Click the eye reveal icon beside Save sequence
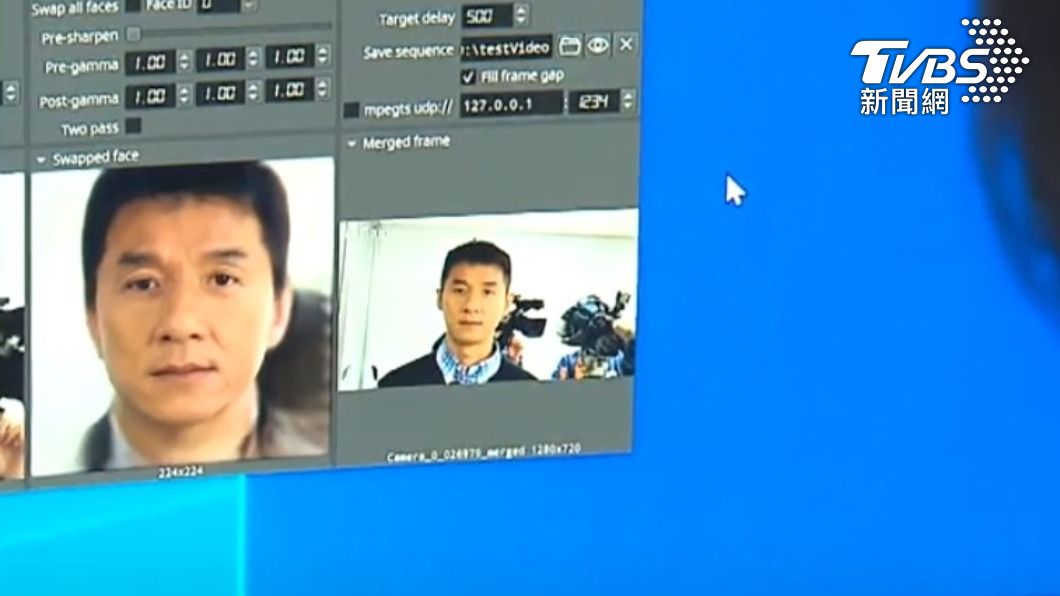The height and width of the screenshot is (596, 1060). (x=598, y=45)
